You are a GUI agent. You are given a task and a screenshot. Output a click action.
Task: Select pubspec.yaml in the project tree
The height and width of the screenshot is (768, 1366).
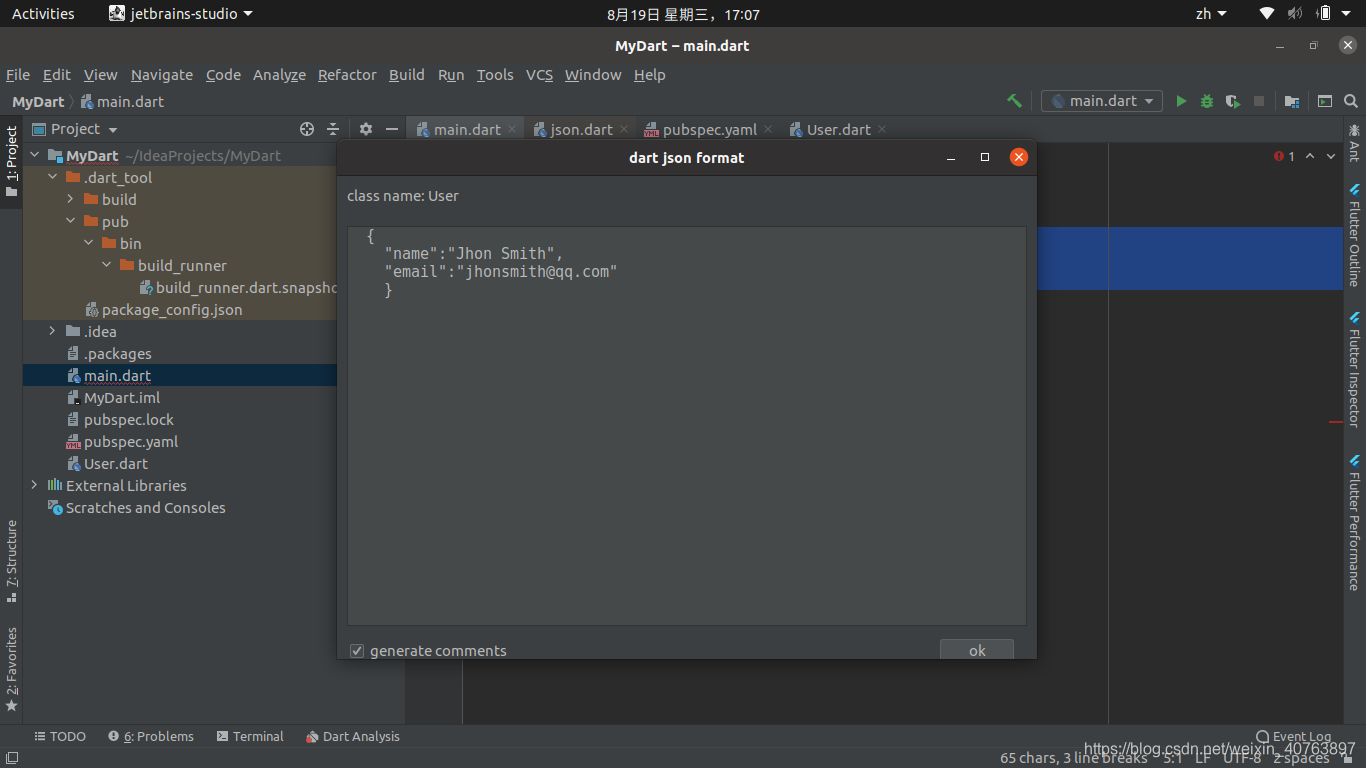[131, 442]
